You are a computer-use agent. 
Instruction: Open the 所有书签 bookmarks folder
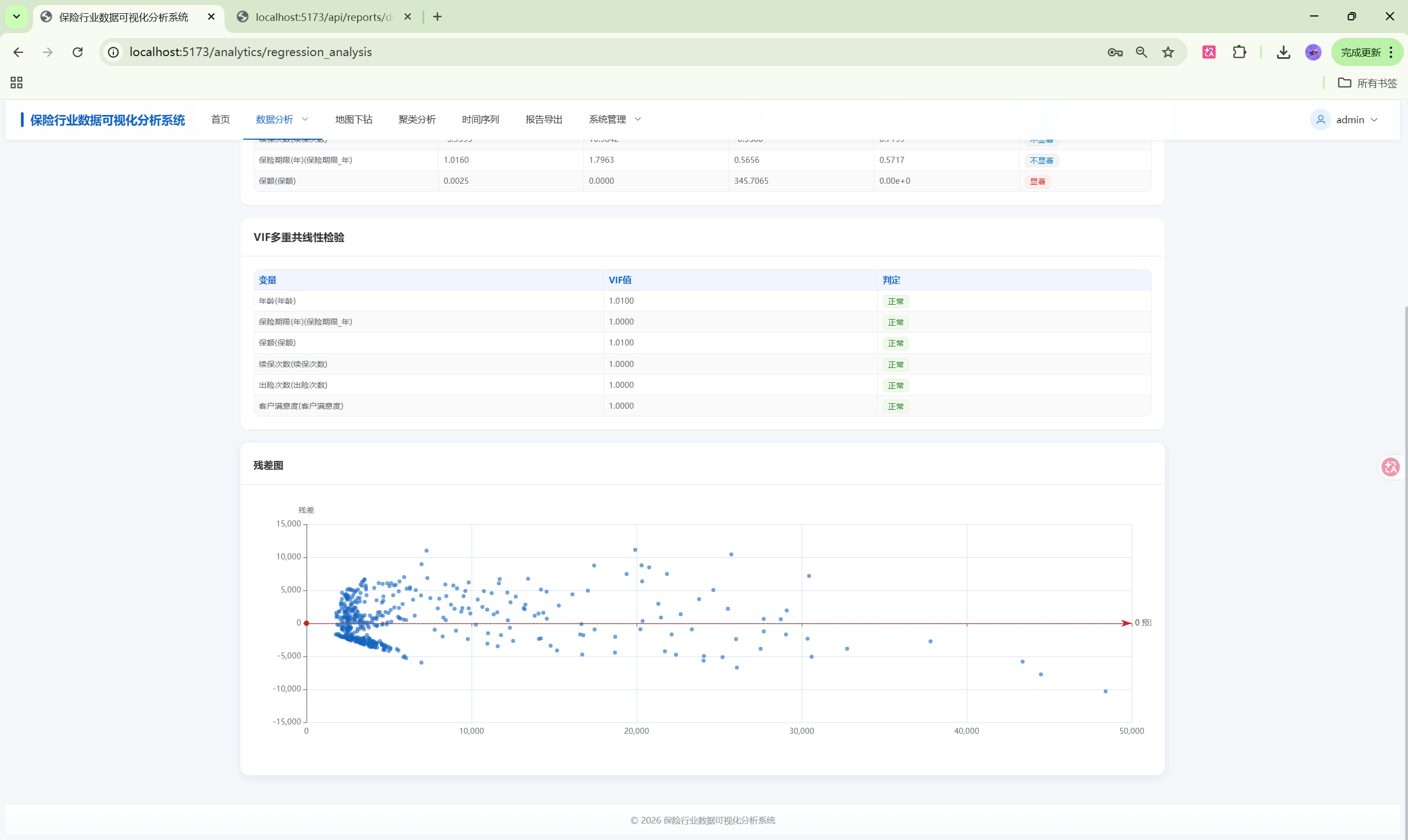tap(1367, 83)
